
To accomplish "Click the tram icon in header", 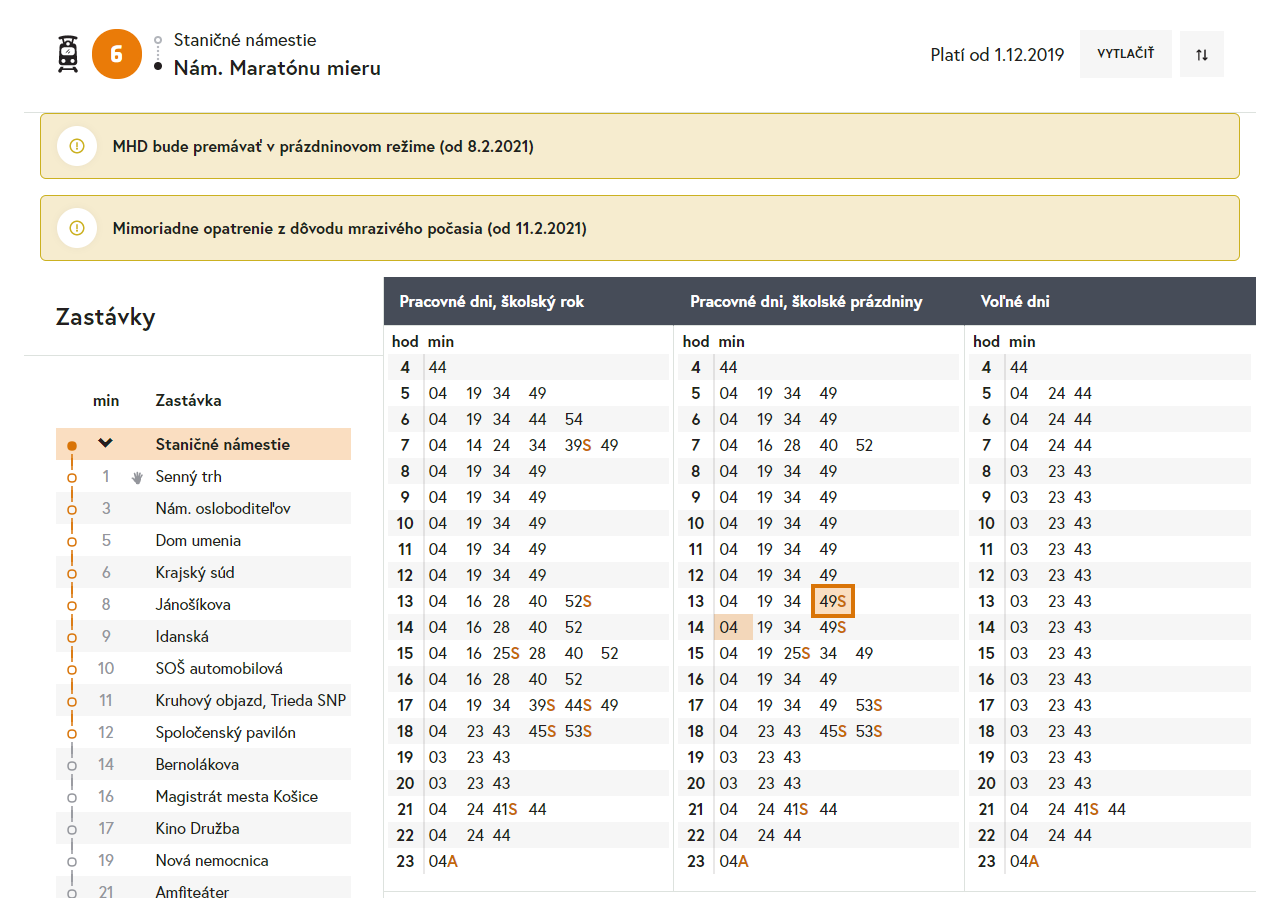I will (68, 55).
